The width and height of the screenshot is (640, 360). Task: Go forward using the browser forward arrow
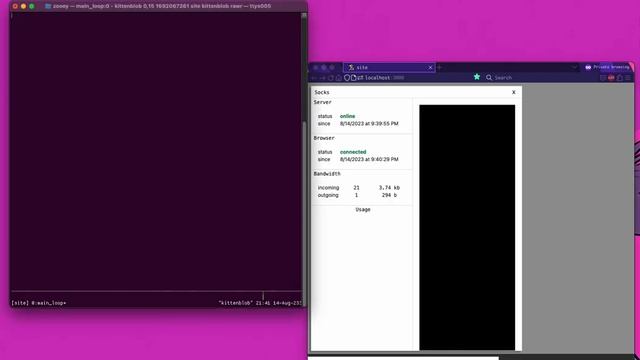pyautogui.click(x=322, y=78)
